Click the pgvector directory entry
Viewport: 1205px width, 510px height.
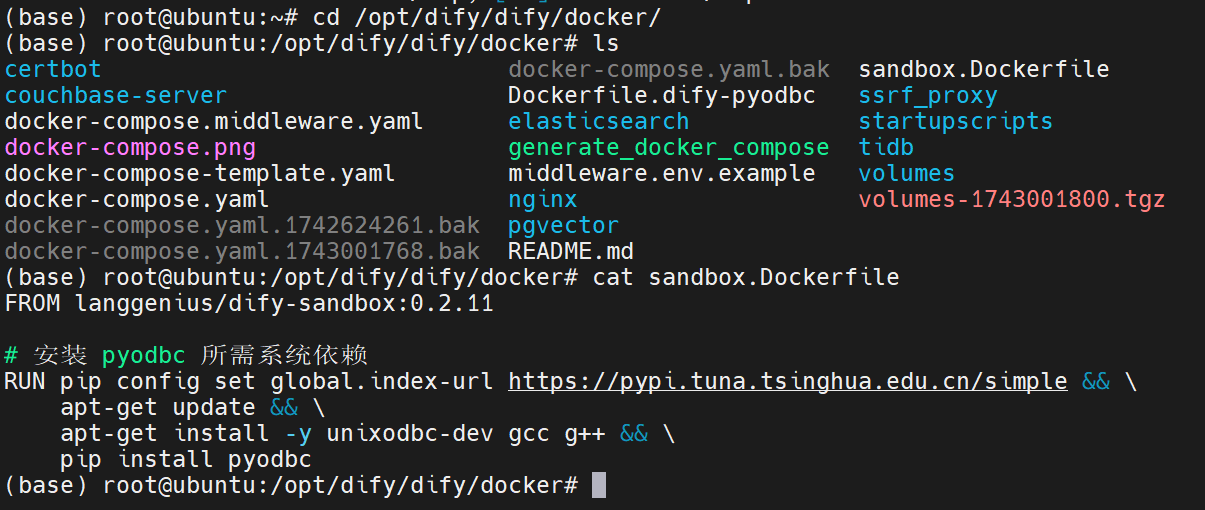pos(564,226)
